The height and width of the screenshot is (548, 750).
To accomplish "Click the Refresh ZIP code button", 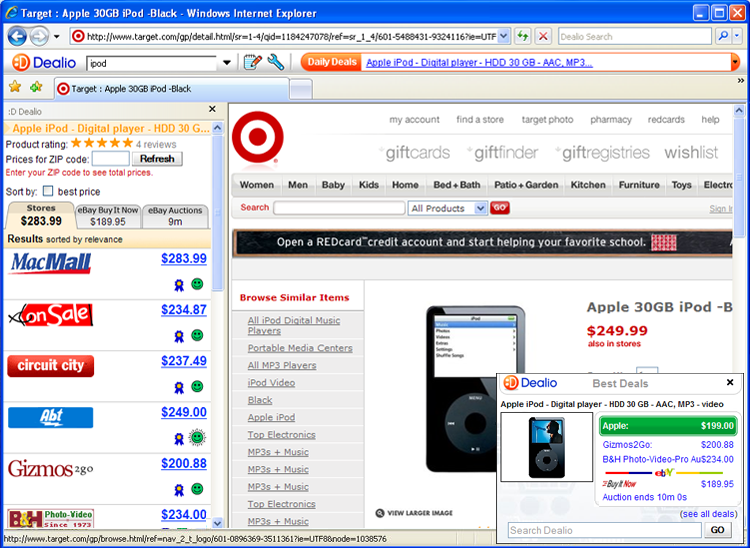I will [157, 159].
